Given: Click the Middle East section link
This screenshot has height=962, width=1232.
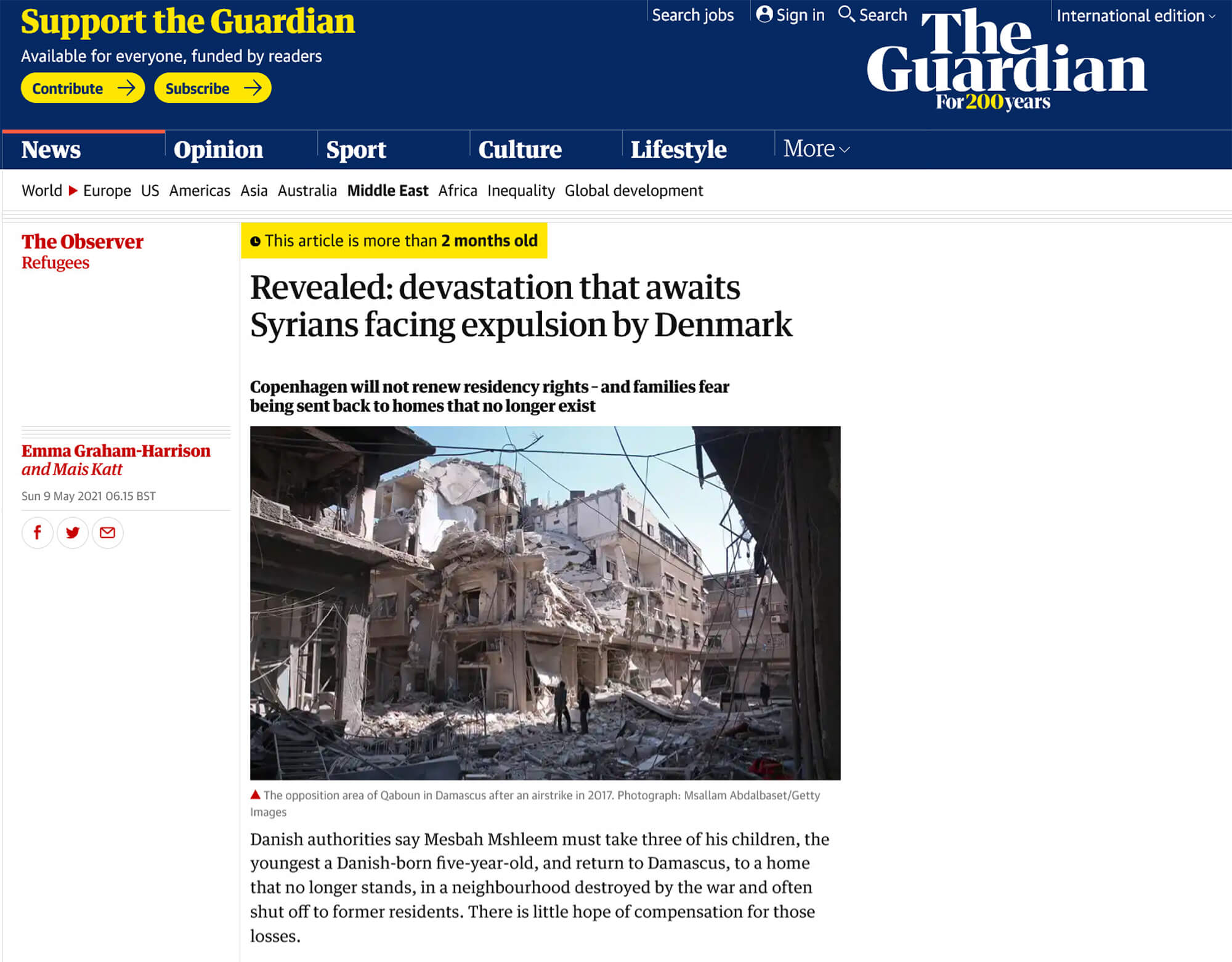Looking at the screenshot, I should [389, 191].
